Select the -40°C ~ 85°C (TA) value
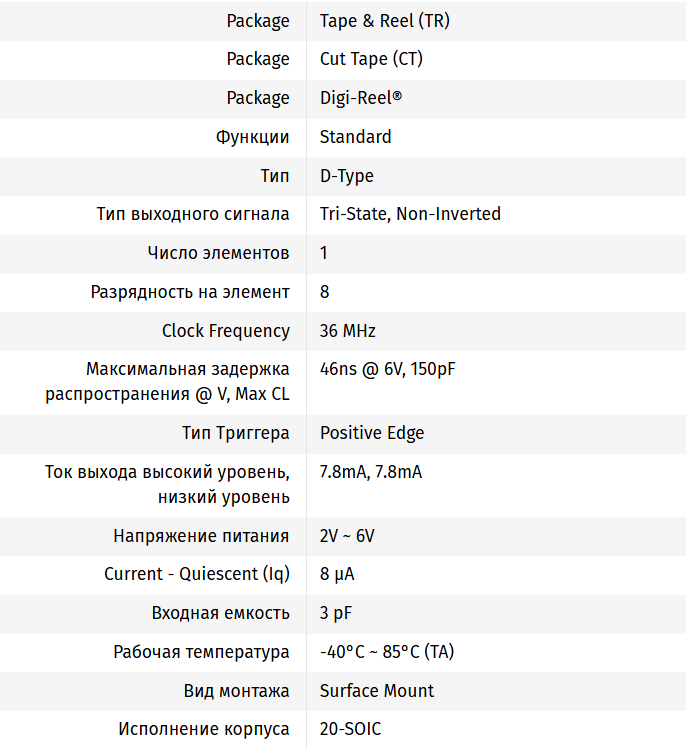The image size is (686, 750). coord(386,652)
